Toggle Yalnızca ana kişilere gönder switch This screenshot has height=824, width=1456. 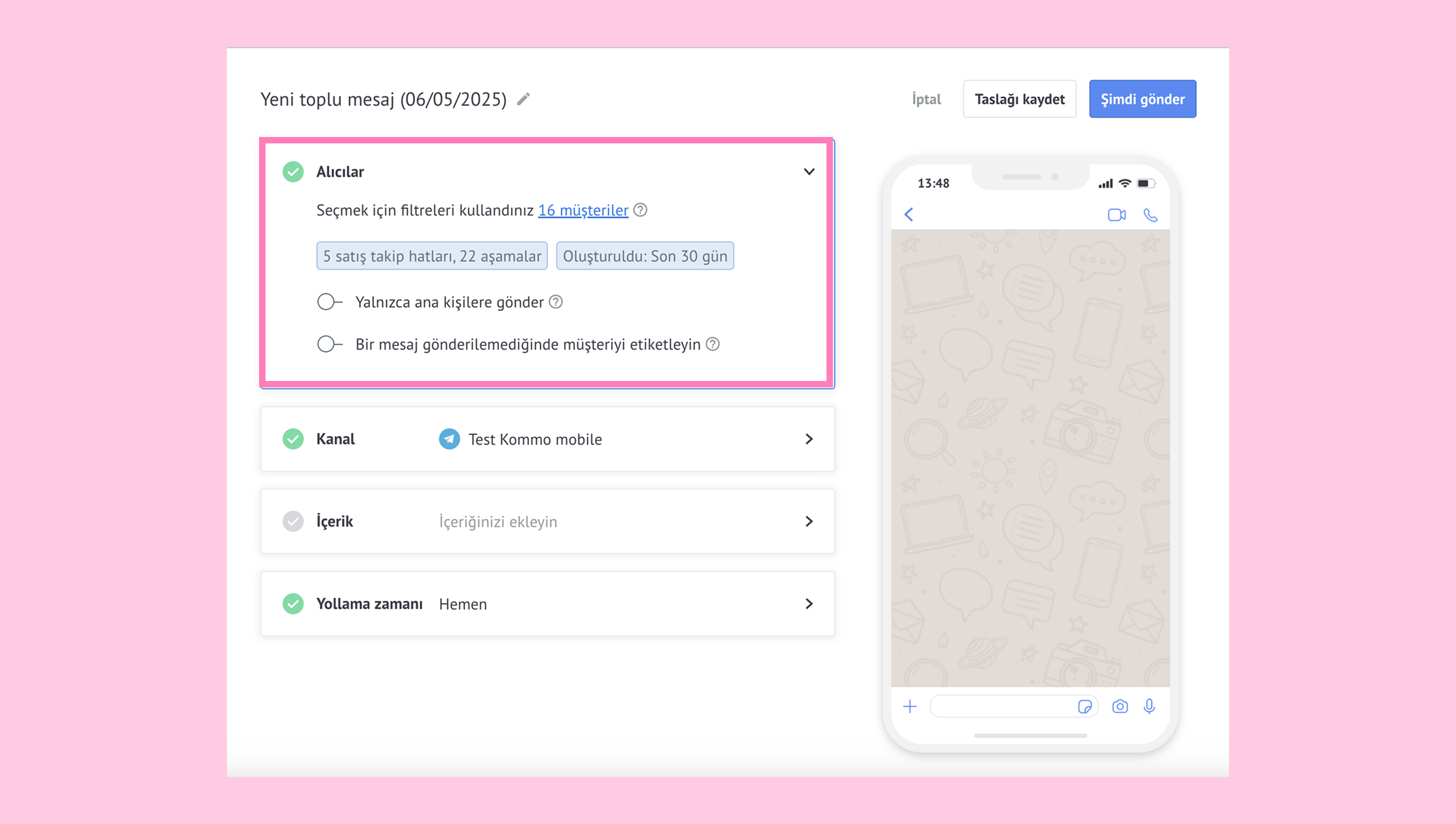click(x=329, y=302)
